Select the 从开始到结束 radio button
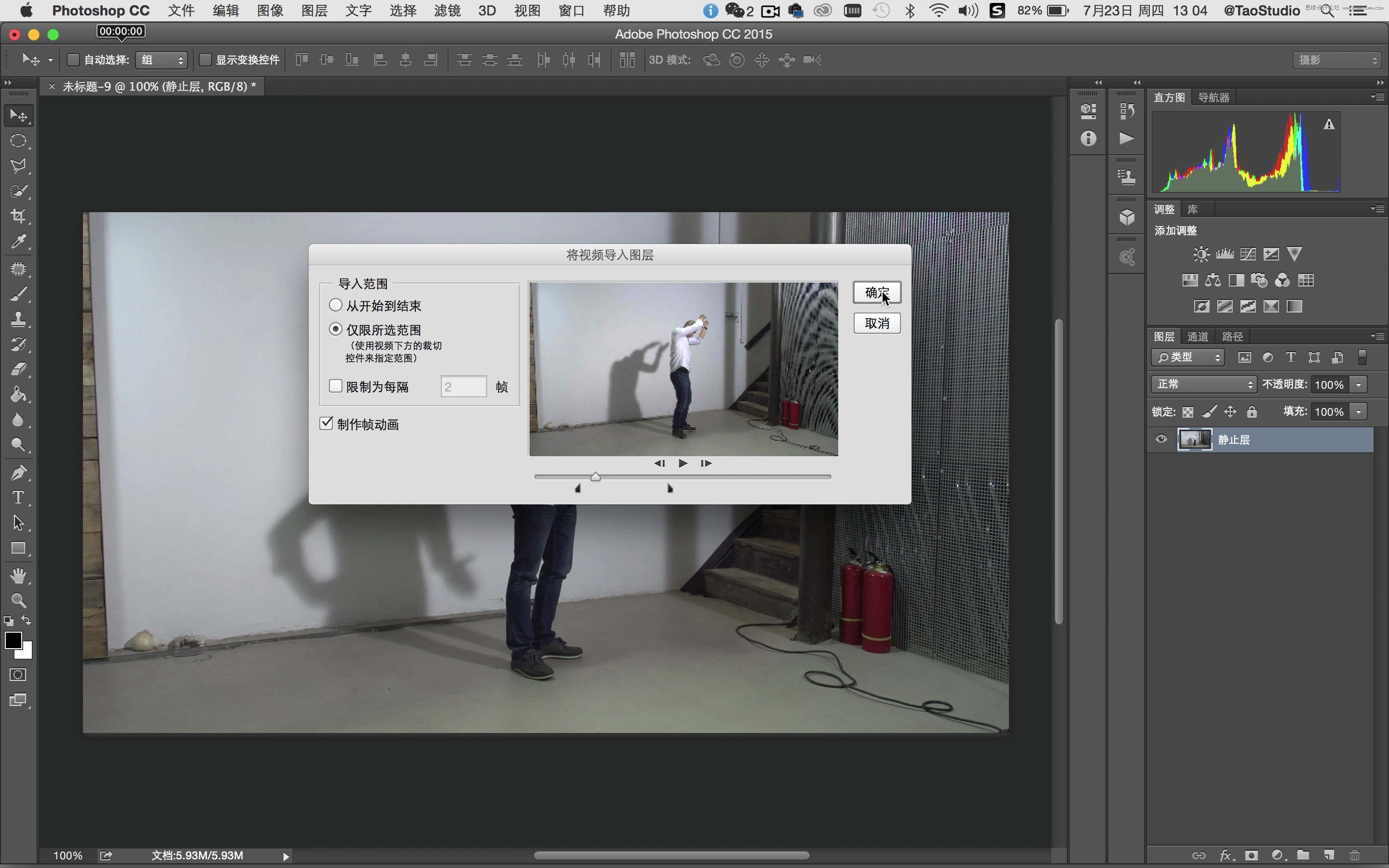 pyautogui.click(x=335, y=305)
